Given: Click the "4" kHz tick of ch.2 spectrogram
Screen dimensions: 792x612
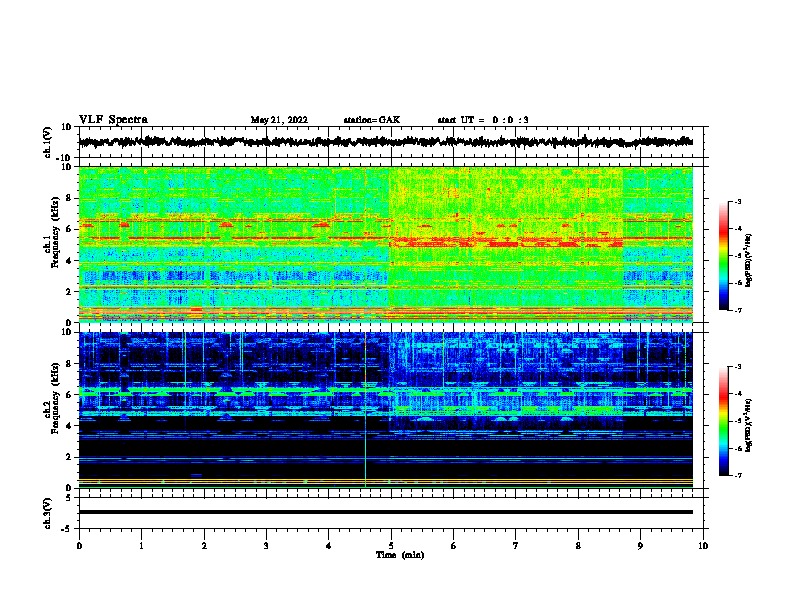Looking at the screenshot, I should [69, 426].
